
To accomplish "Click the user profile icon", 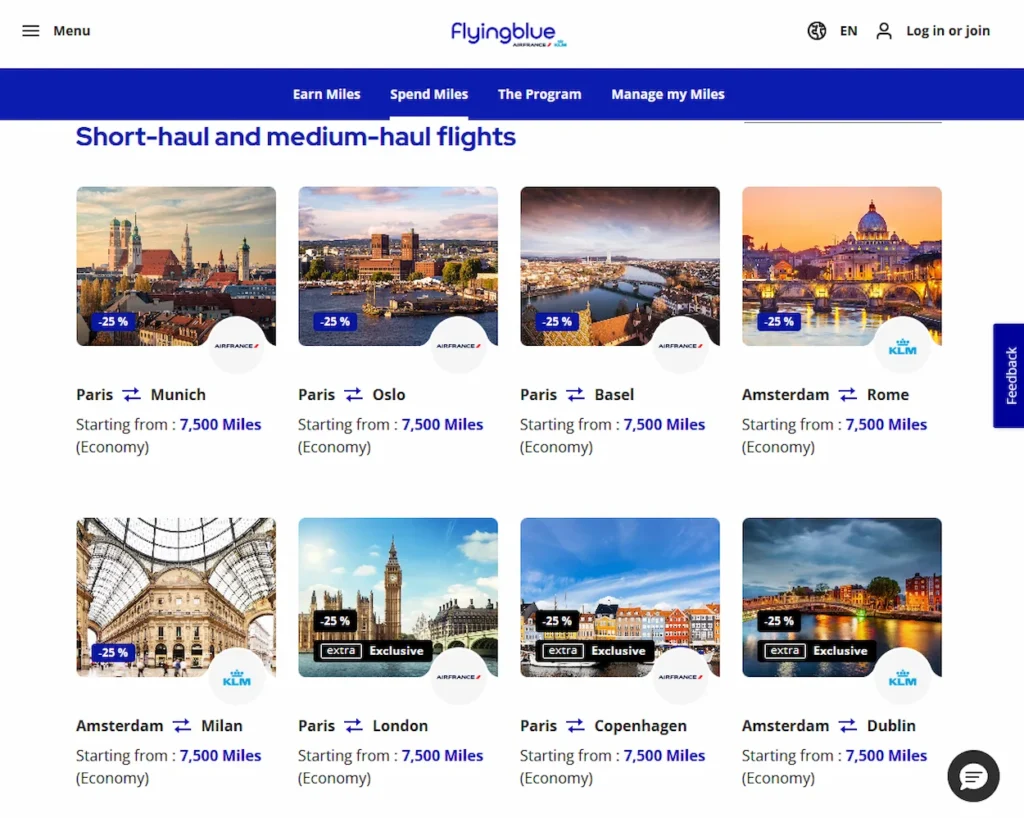I will pos(884,31).
